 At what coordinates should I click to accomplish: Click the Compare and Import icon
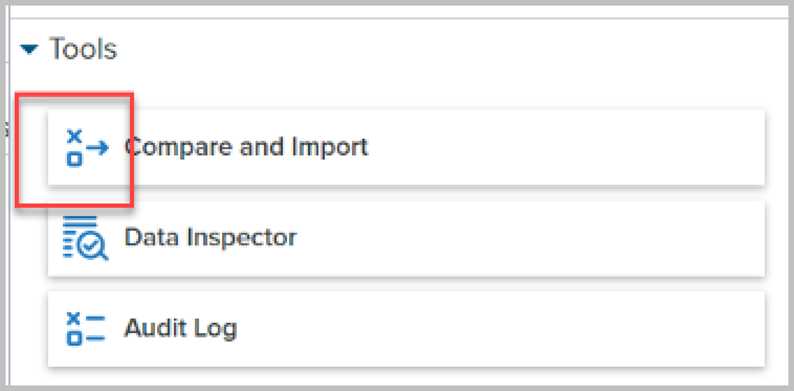pos(87,148)
